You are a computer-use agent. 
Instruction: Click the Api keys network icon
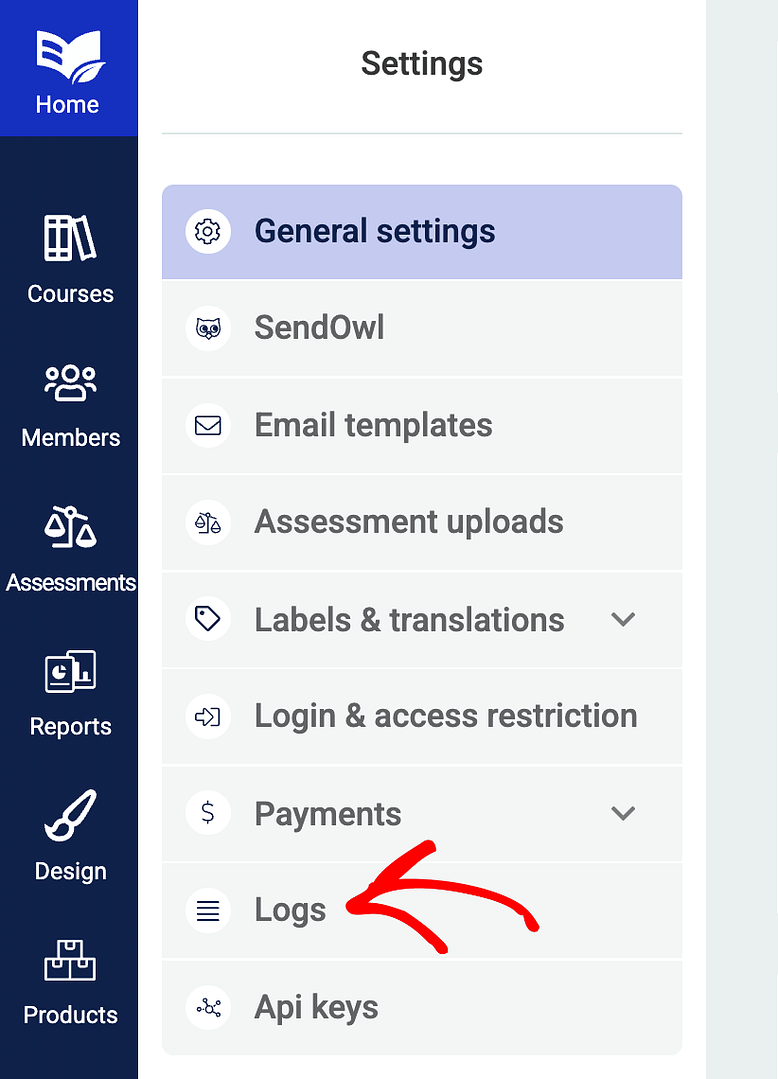pyautogui.click(x=207, y=1007)
